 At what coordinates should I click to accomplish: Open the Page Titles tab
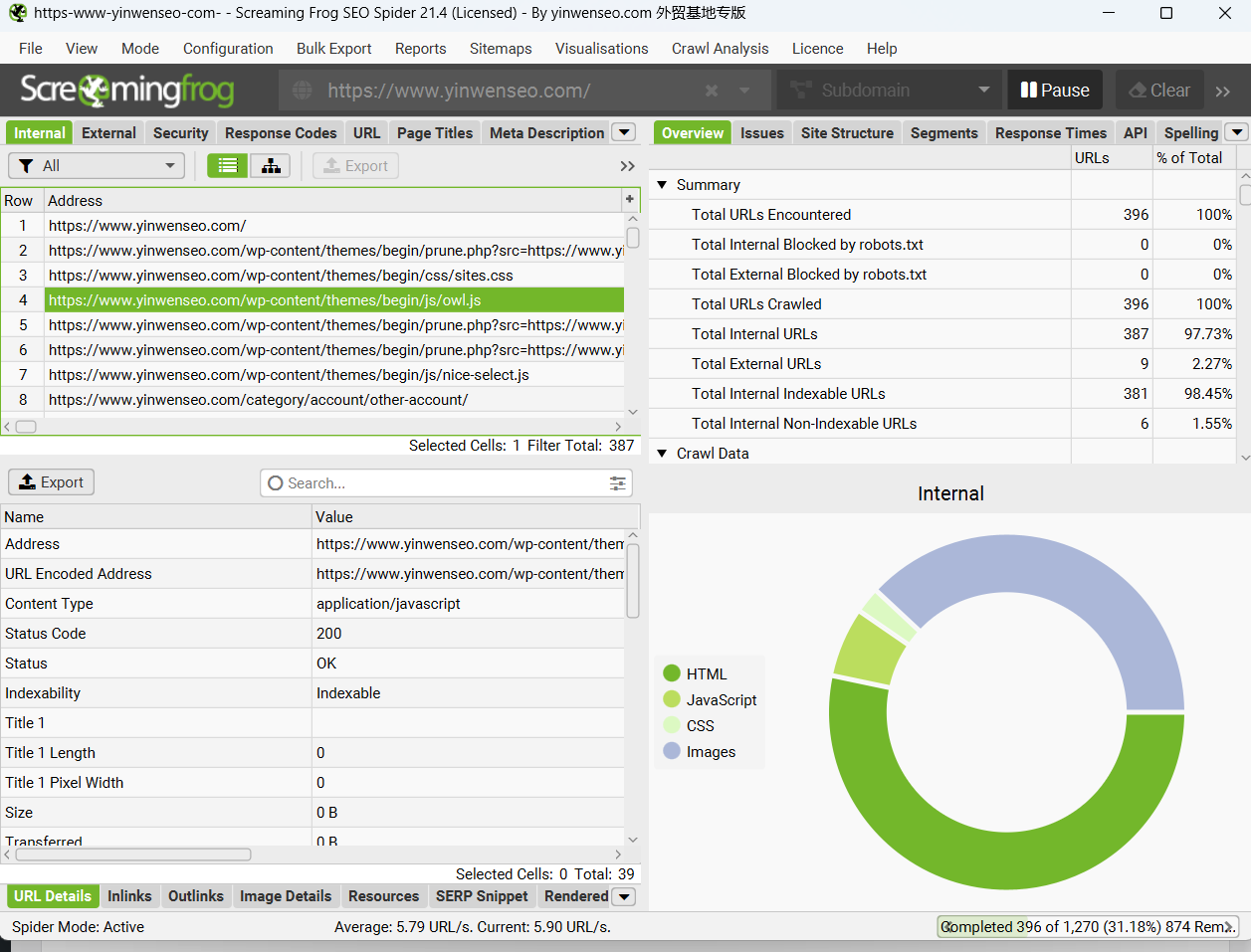pyautogui.click(x=435, y=132)
